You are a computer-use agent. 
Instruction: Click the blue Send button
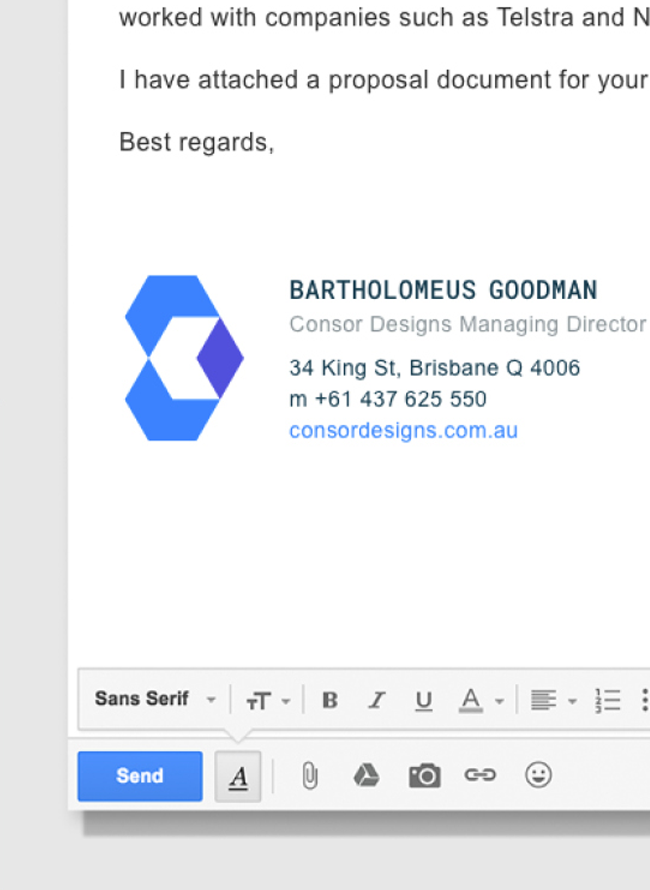pos(139,776)
